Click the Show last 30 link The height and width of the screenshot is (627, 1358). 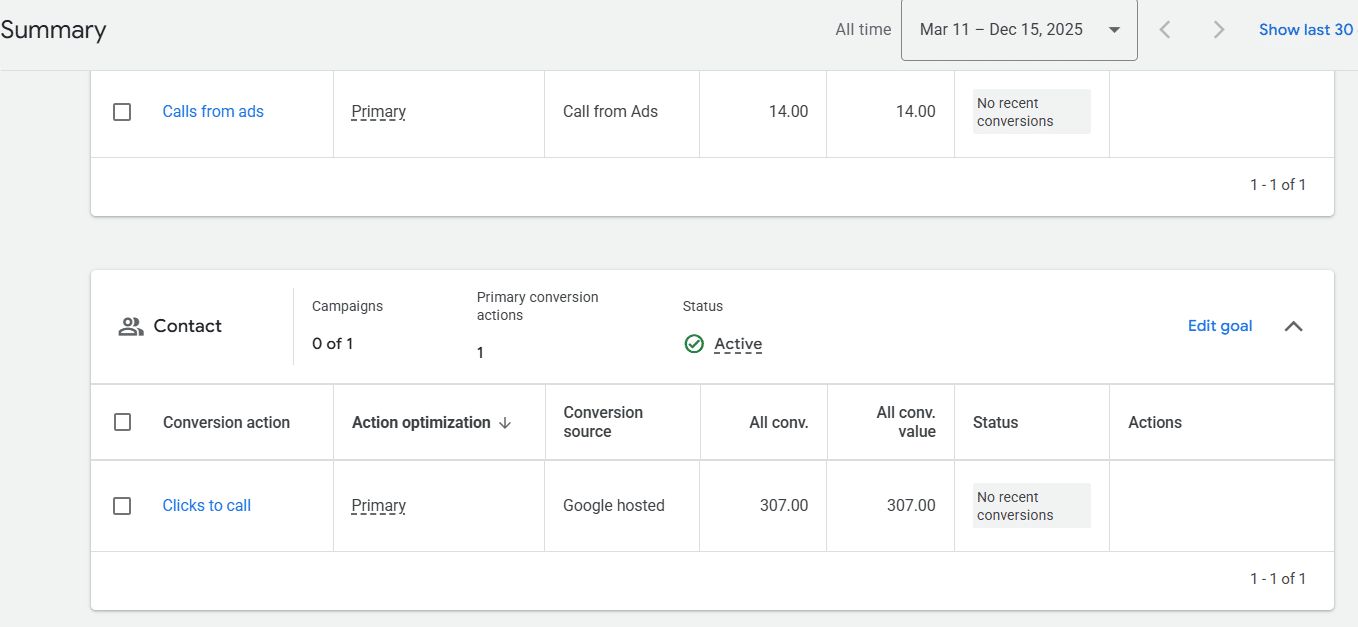[1305, 30]
